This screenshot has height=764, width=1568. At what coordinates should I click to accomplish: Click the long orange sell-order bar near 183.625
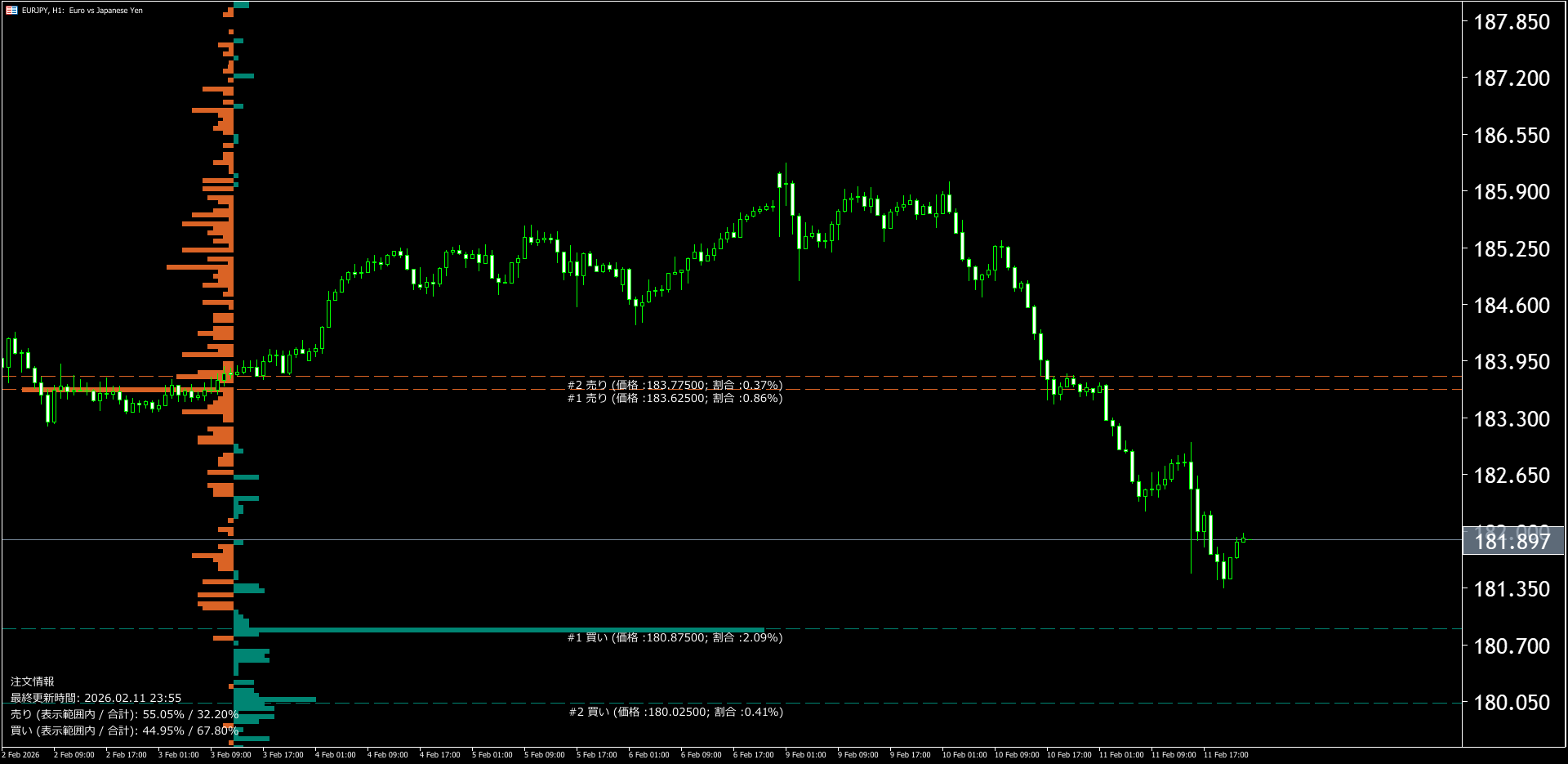click(127, 390)
